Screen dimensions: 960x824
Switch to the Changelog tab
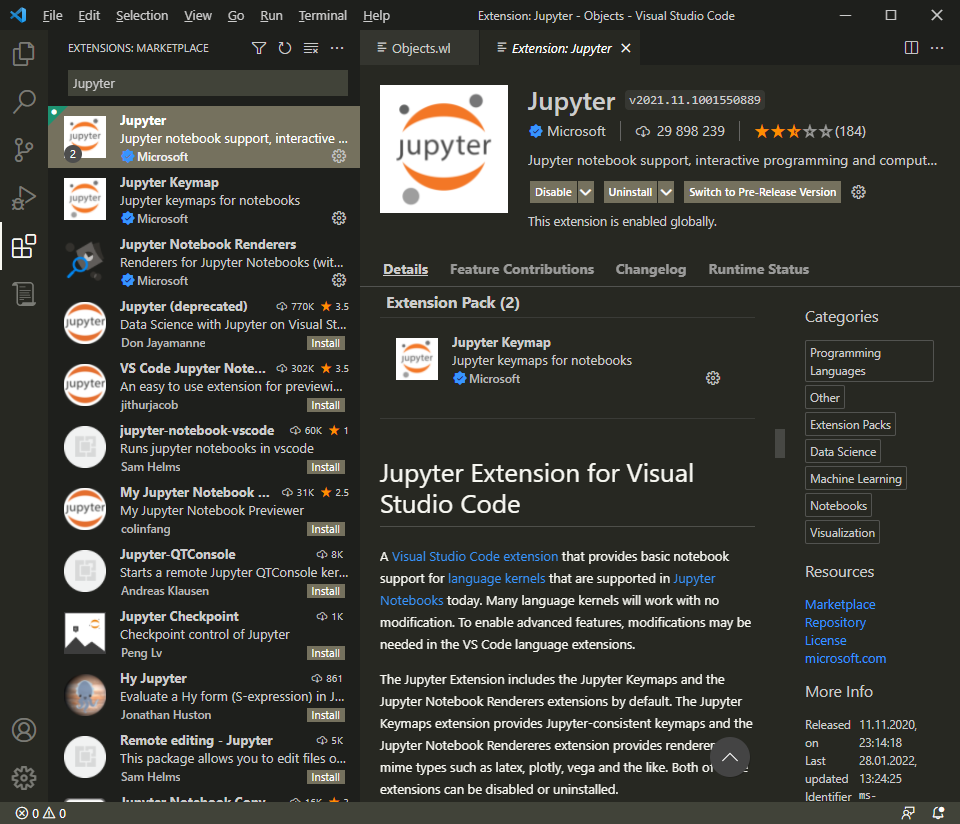[x=651, y=269]
